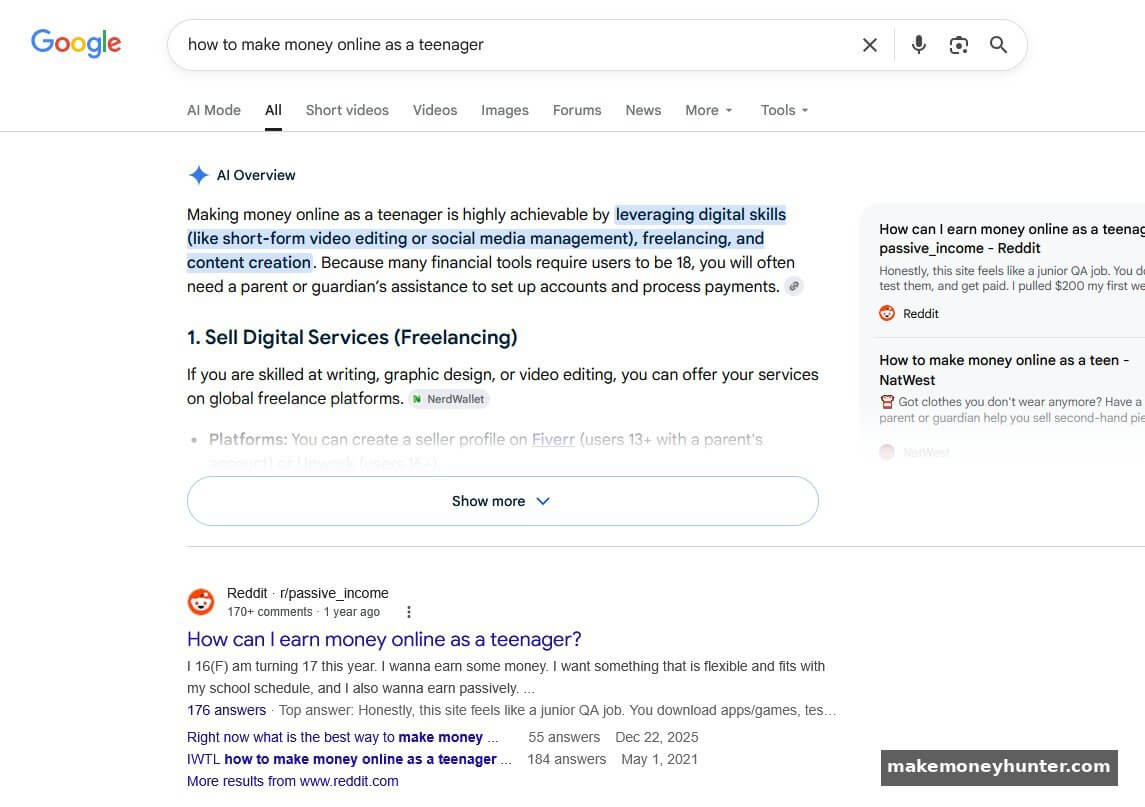
Task: Open the Short videos tab
Action: (x=347, y=110)
